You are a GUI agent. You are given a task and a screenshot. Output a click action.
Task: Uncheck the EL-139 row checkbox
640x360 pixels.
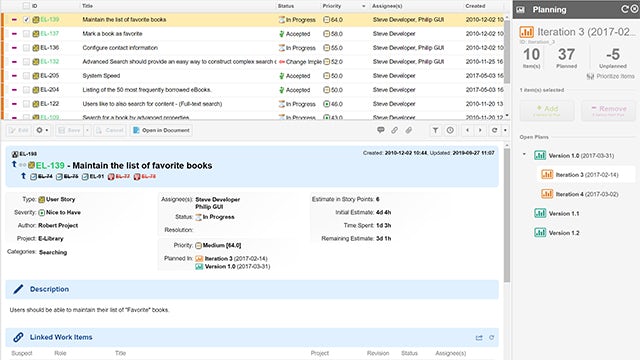(x=26, y=20)
